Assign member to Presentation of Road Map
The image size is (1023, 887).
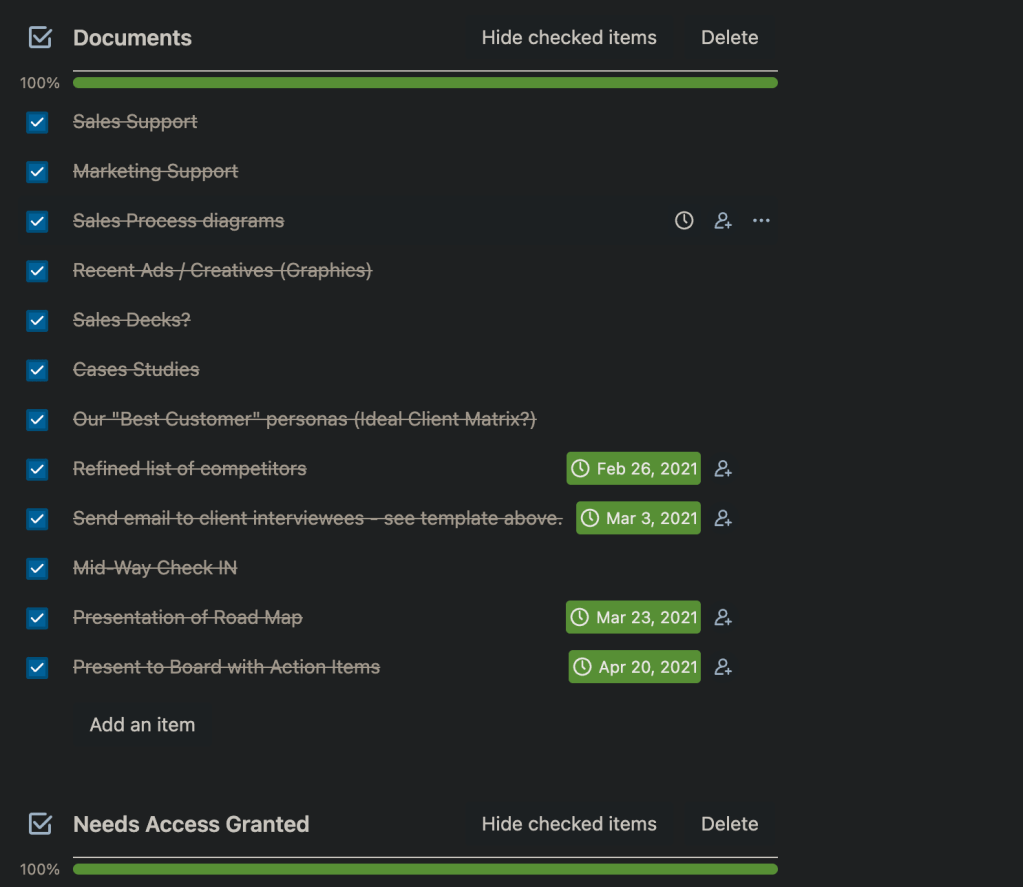(x=723, y=618)
